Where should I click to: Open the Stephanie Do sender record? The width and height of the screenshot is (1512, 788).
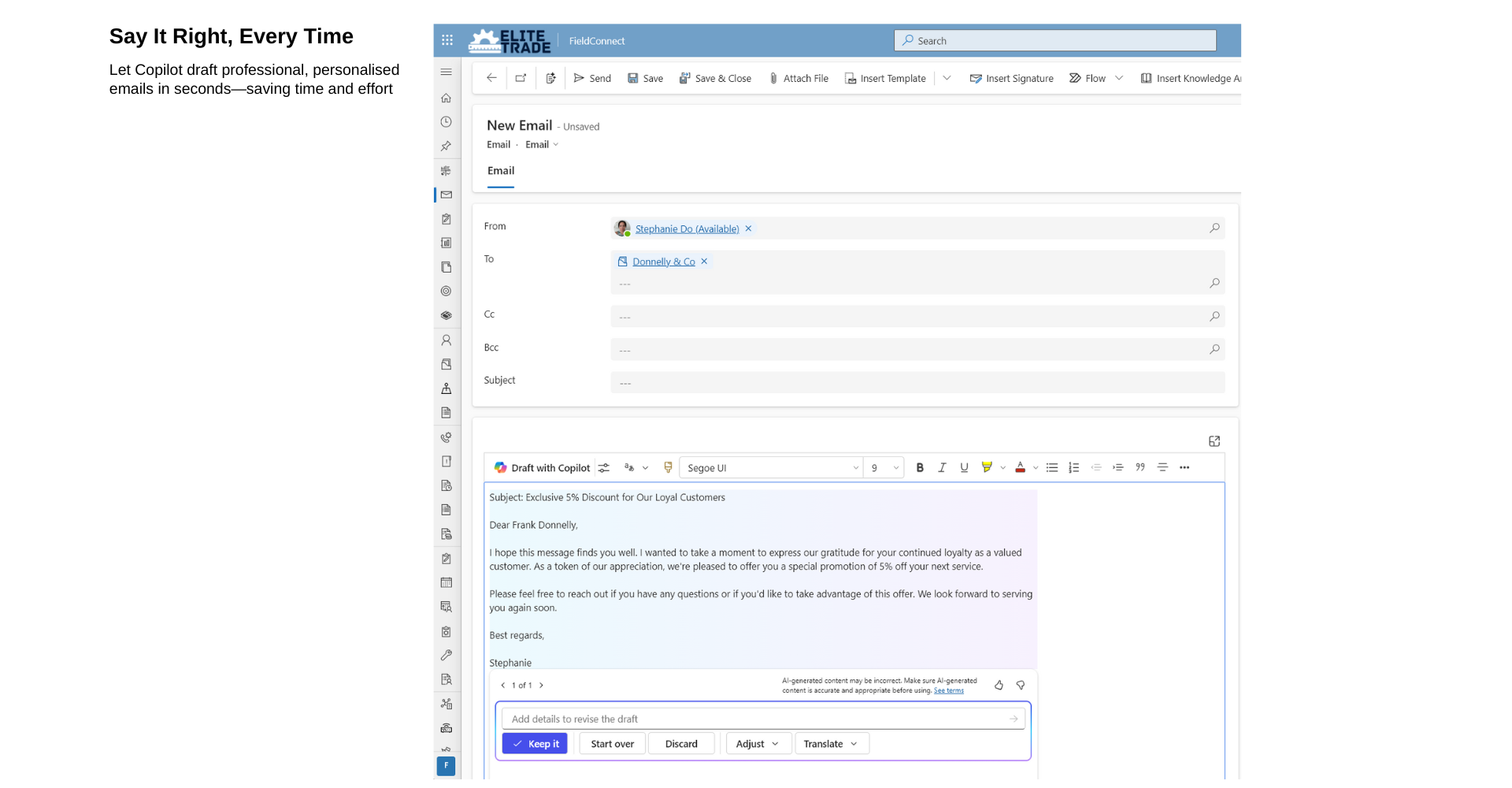tap(687, 229)
